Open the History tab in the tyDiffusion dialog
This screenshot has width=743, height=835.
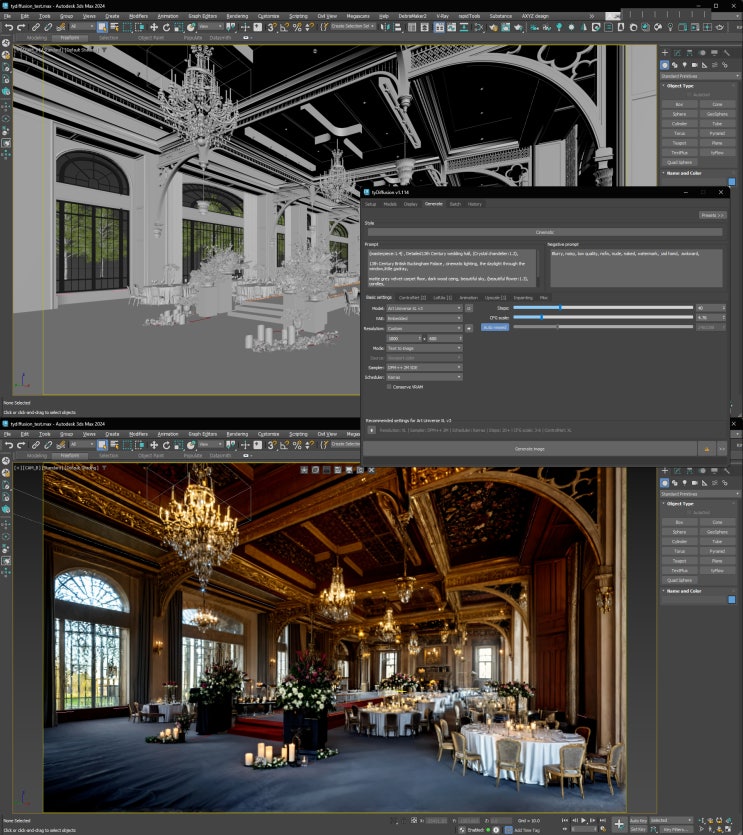(475, 204)
